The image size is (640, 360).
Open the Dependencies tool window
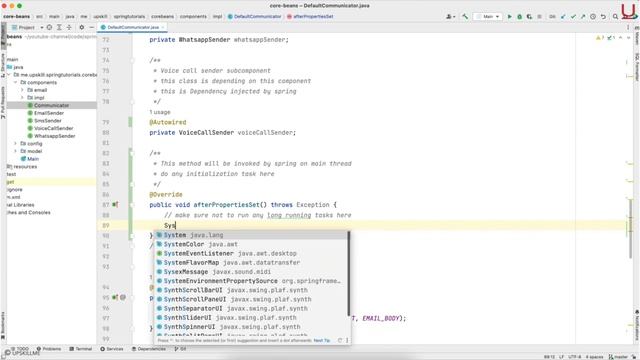(149, 349)
